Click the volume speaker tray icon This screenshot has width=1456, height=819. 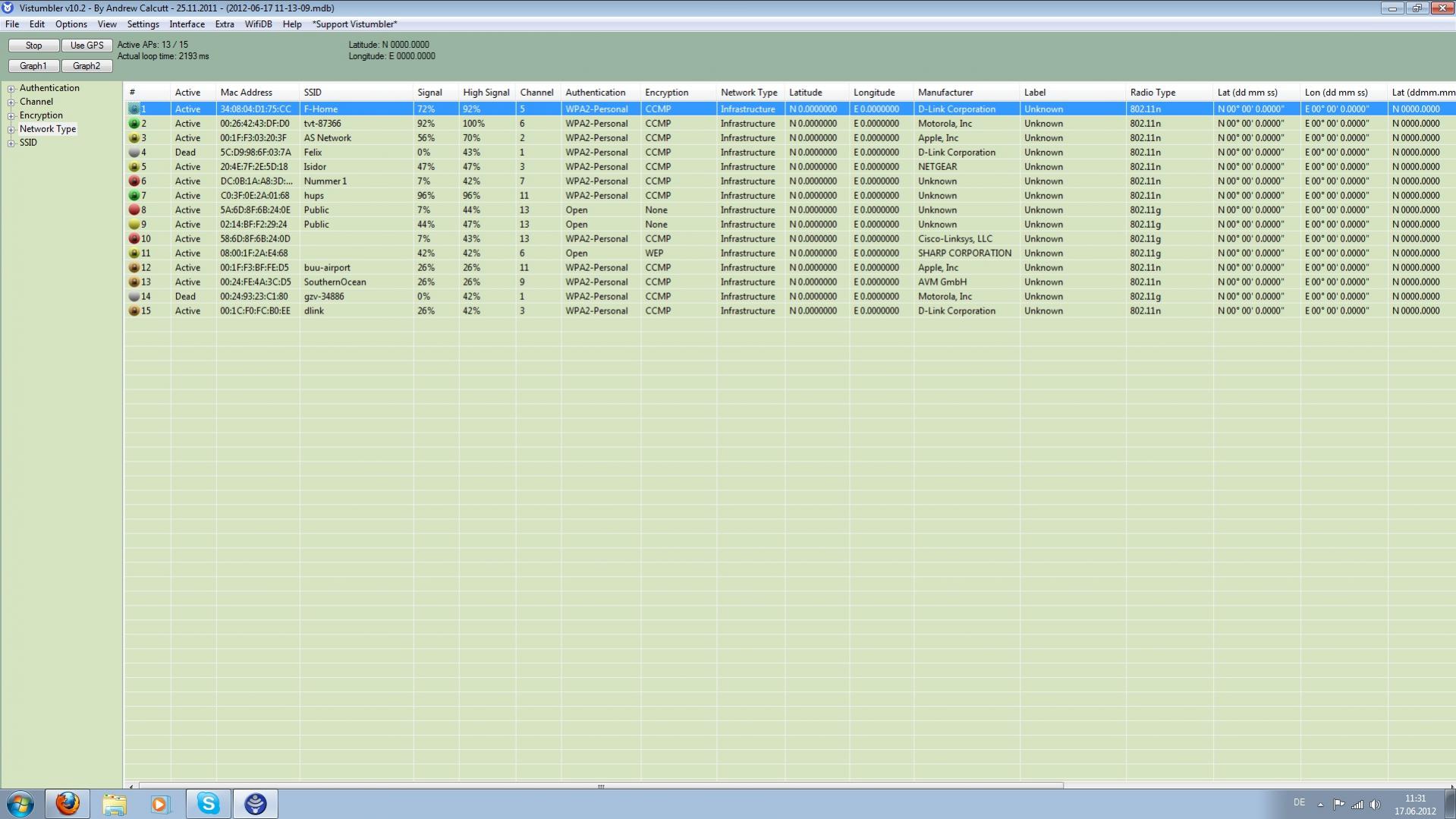pos(1375,805)
